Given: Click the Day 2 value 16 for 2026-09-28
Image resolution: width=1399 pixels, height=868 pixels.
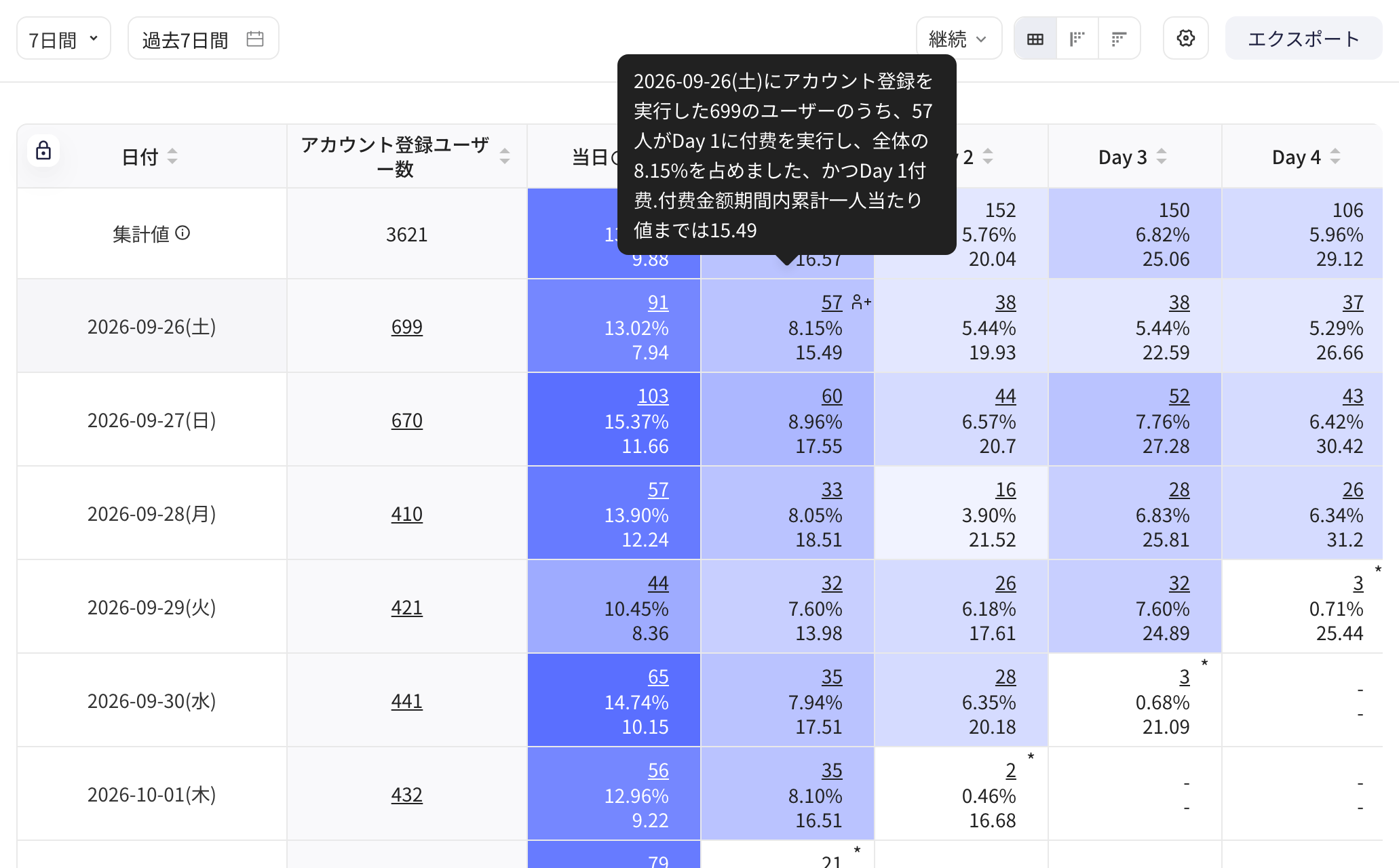Looking at the screenshot, I should (x=1005, y=490).
